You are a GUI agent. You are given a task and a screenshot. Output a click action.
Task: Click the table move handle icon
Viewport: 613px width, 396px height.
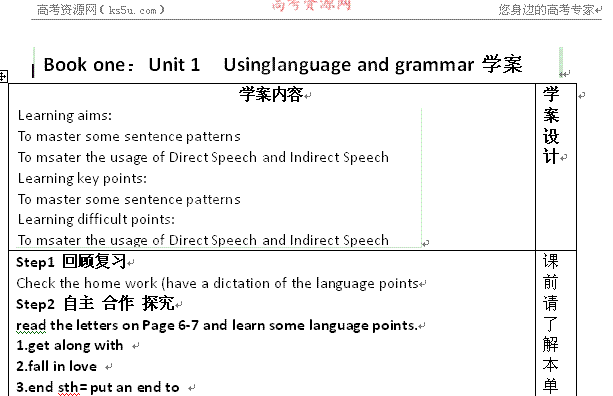pos(3,76)
